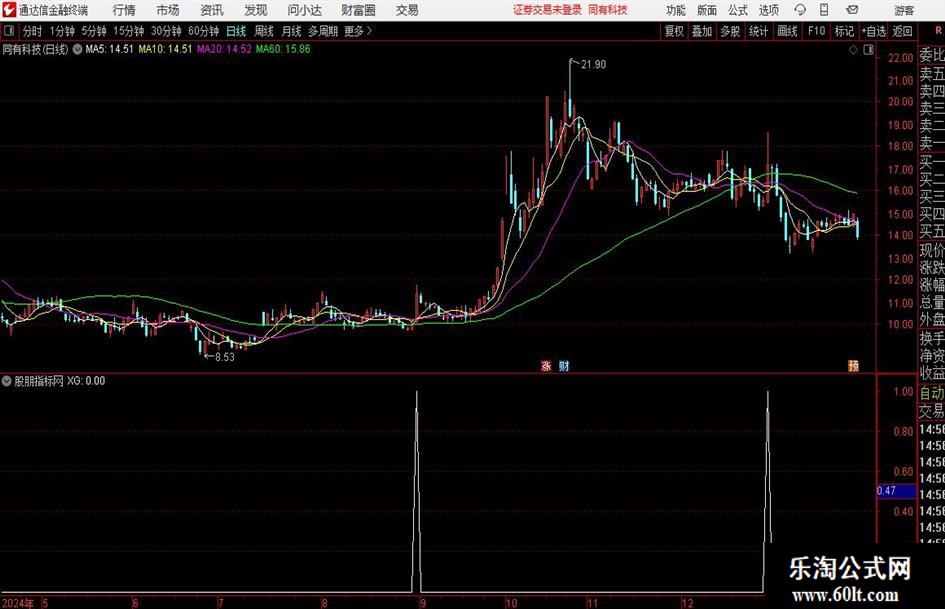Click the 8.53 low price label
Viewport: 945px width, 609px height.
225,357
